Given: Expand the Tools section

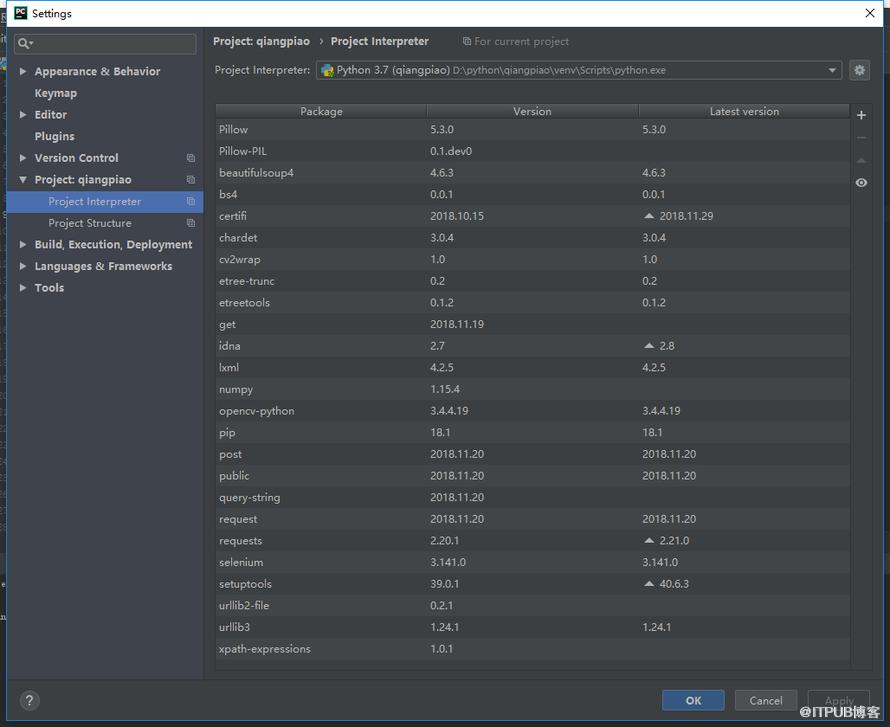Looking at the screenshot, I should point(23,288).
